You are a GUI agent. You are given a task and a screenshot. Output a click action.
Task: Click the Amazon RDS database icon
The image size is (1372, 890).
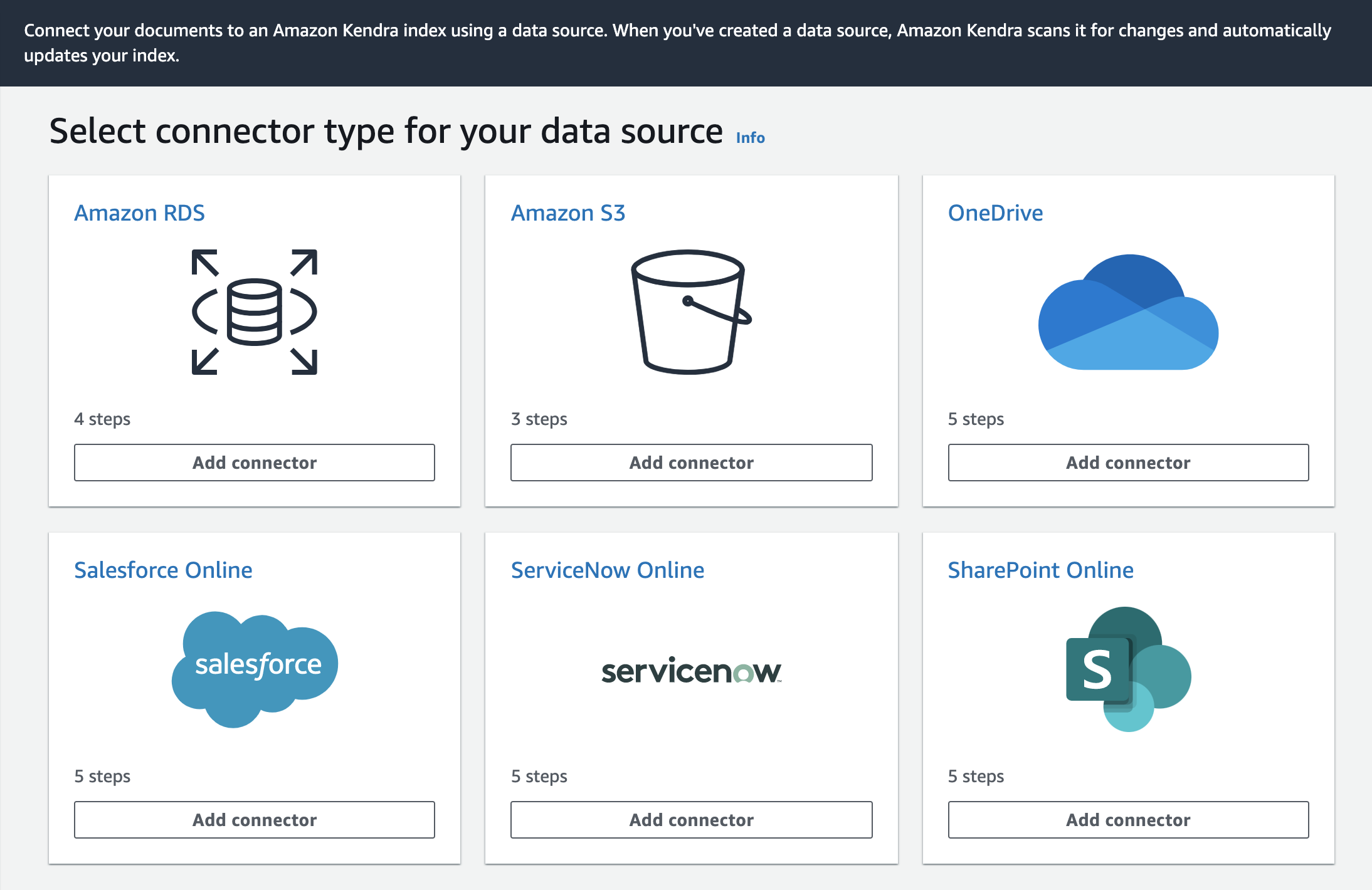[255, 312]
